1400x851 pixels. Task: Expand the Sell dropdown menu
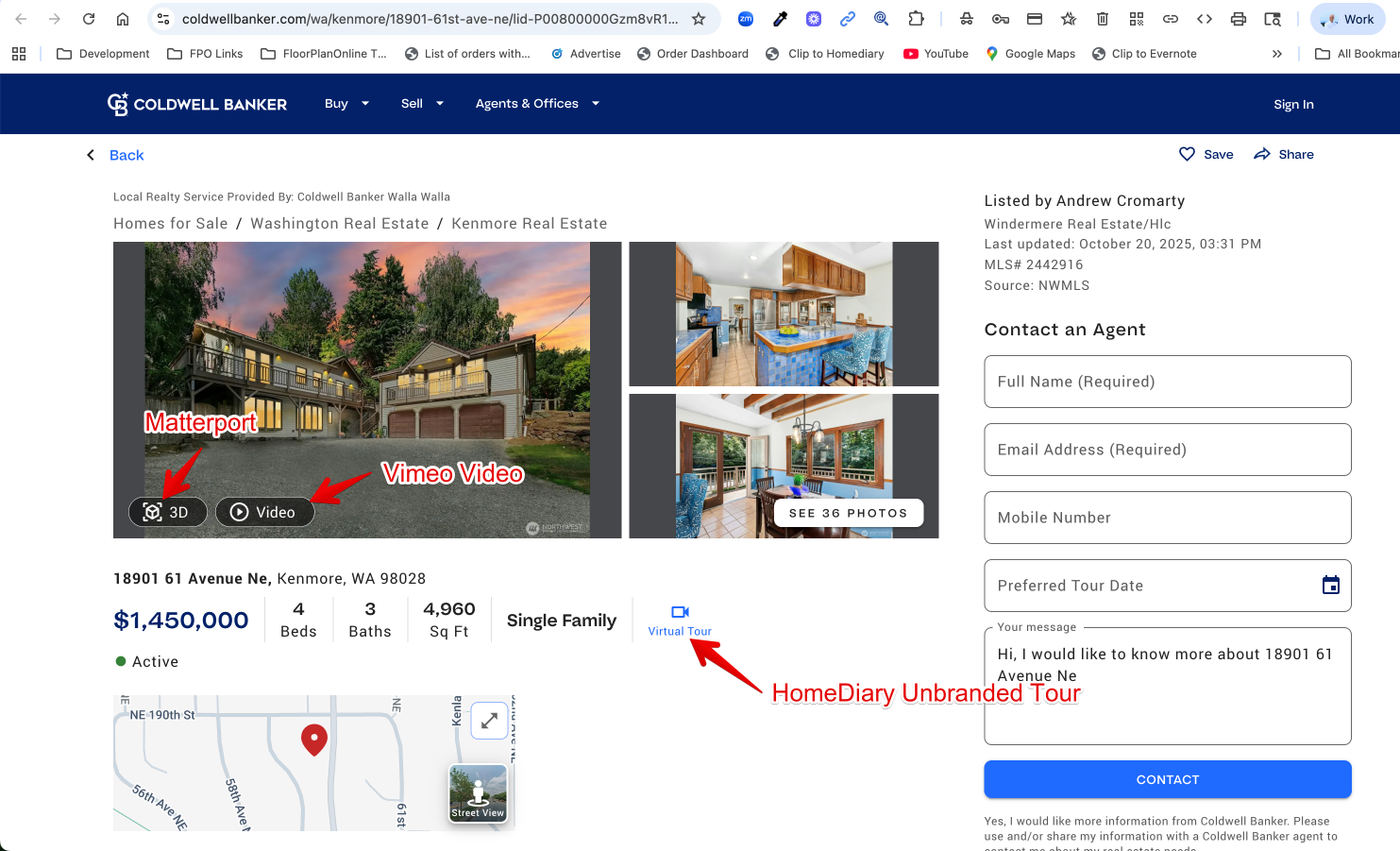tap(422, 104)
